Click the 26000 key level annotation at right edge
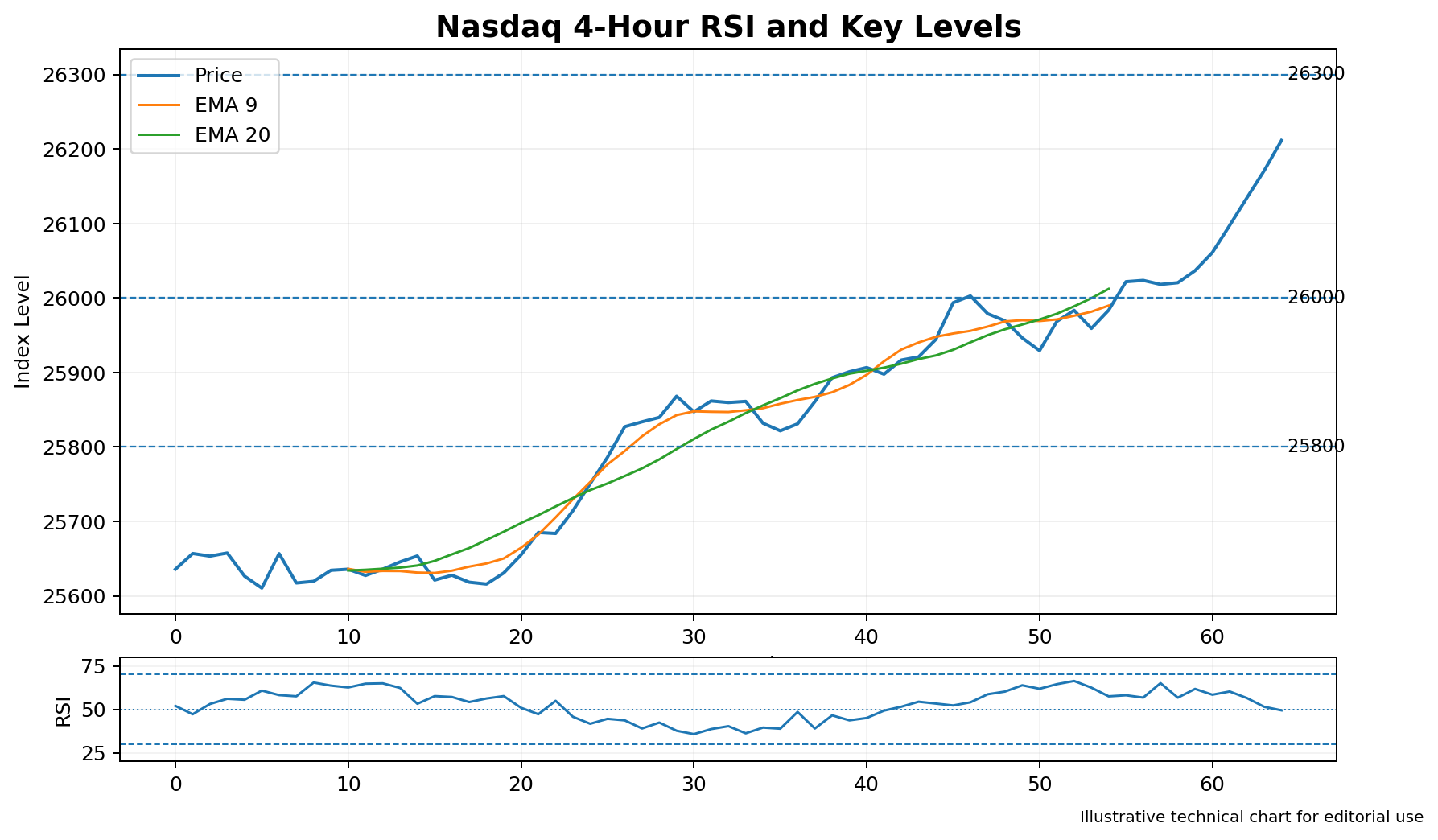 [1316, 297]
